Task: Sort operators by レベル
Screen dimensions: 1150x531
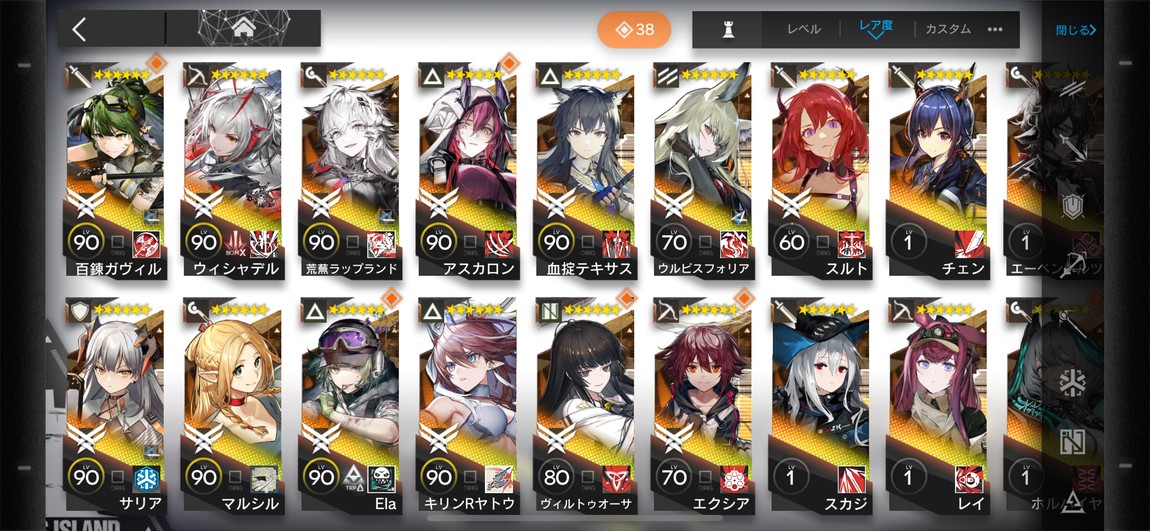Action: [x=804, y=29]
